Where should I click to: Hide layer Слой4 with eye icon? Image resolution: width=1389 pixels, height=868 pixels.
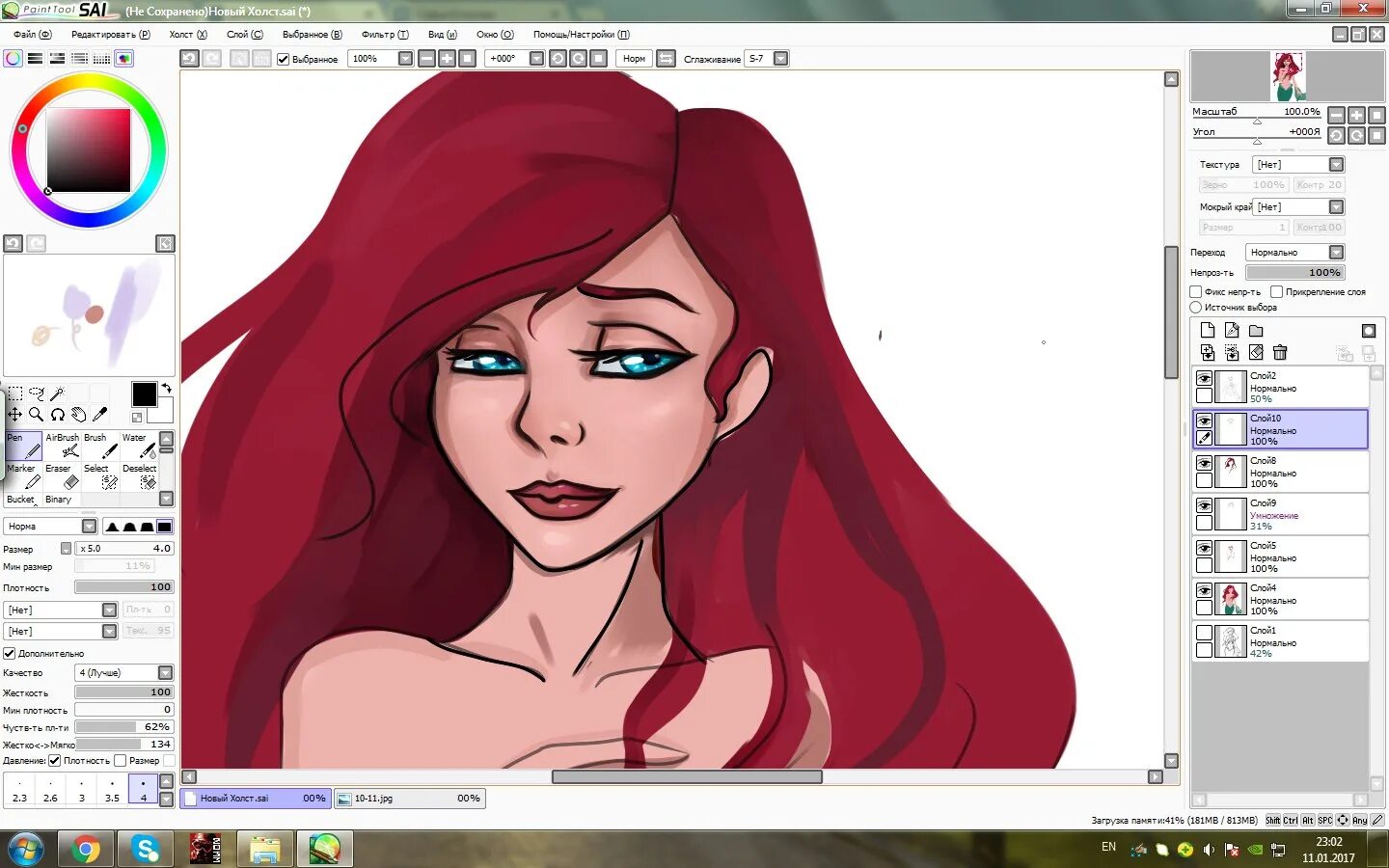pos(1204,591)
